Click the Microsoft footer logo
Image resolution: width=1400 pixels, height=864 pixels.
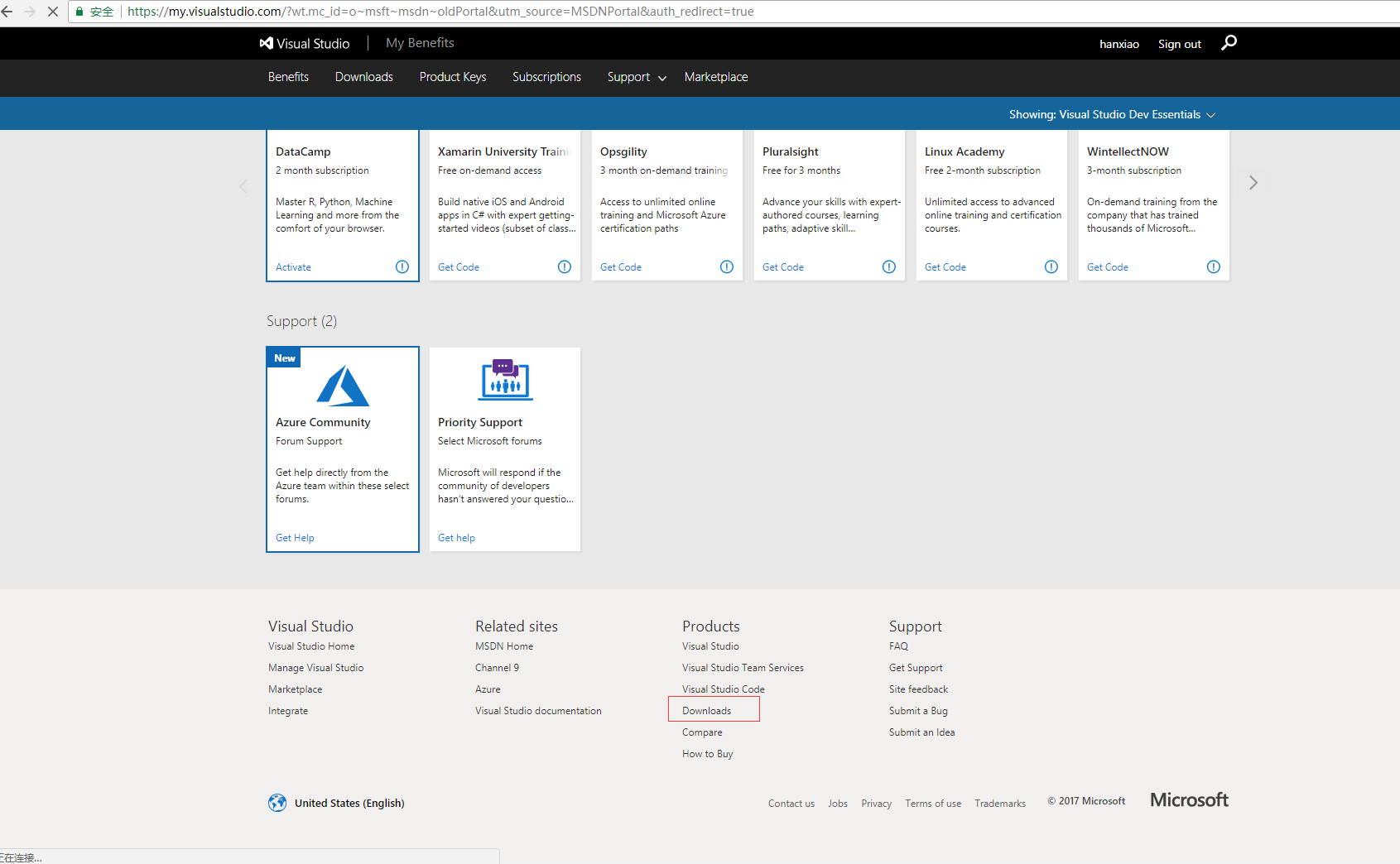1189,800
